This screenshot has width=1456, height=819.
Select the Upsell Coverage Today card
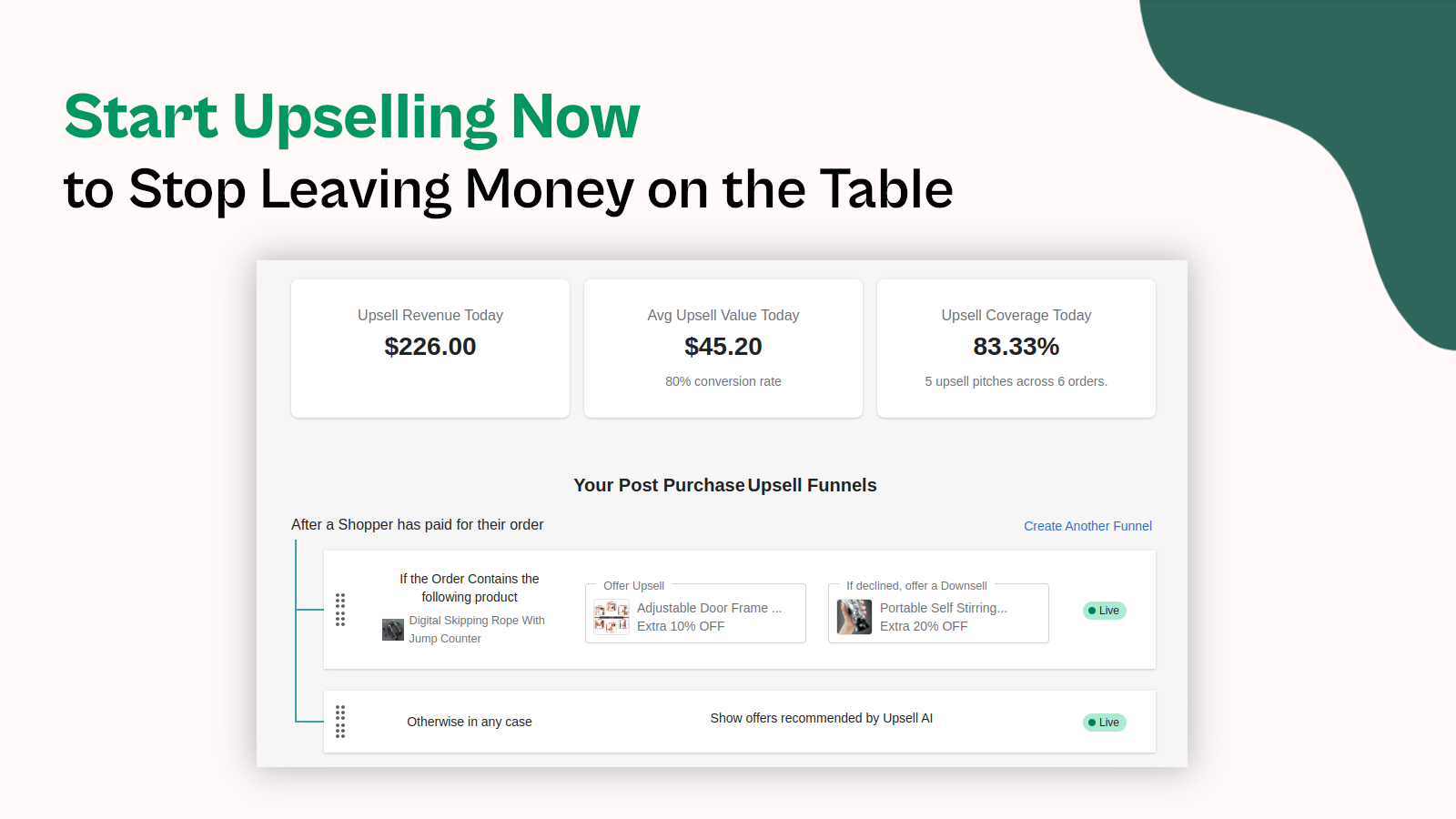1016,349
